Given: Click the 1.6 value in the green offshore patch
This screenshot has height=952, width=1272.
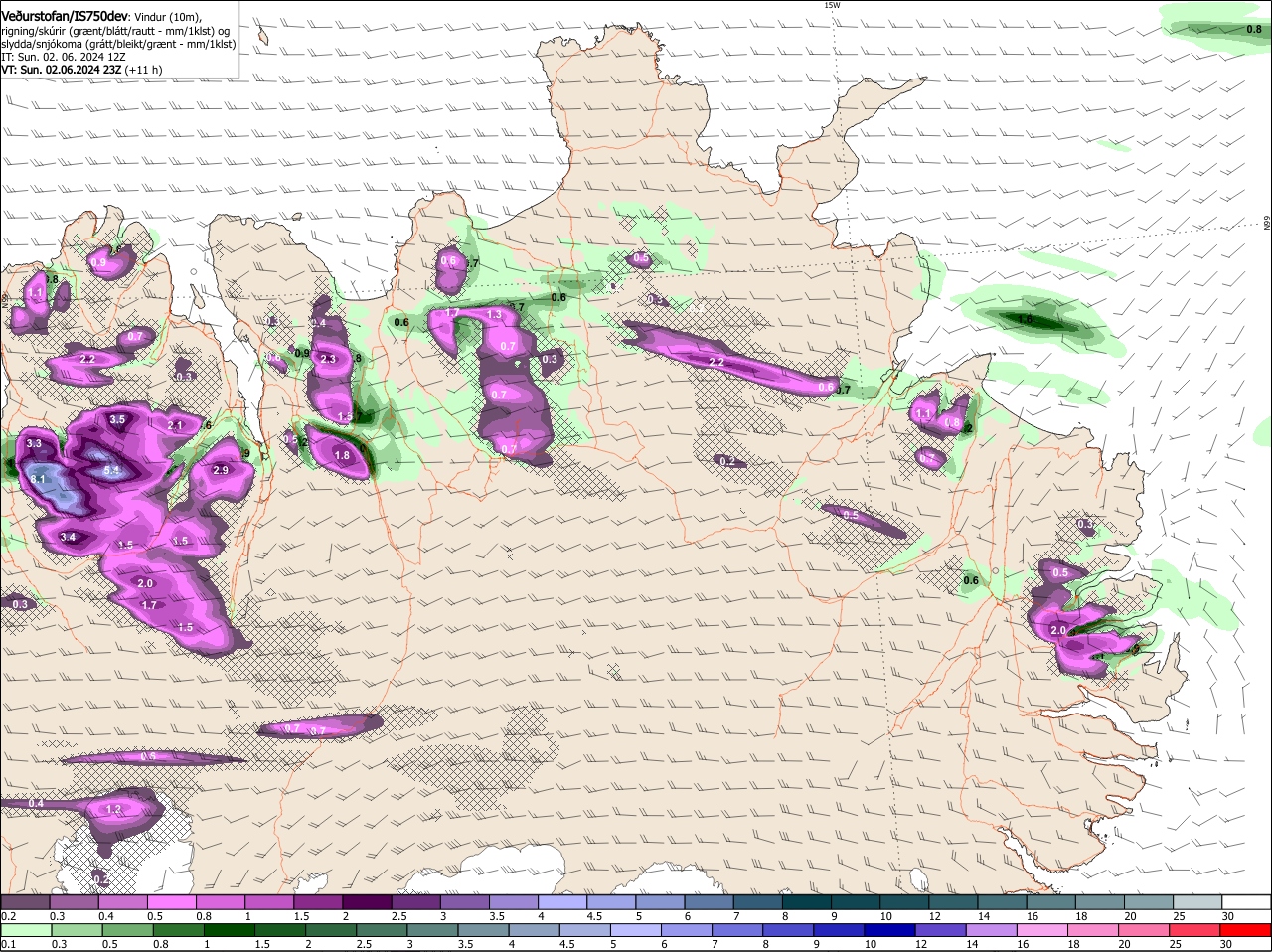Looking at the screenshot, I should point(1026,320).
